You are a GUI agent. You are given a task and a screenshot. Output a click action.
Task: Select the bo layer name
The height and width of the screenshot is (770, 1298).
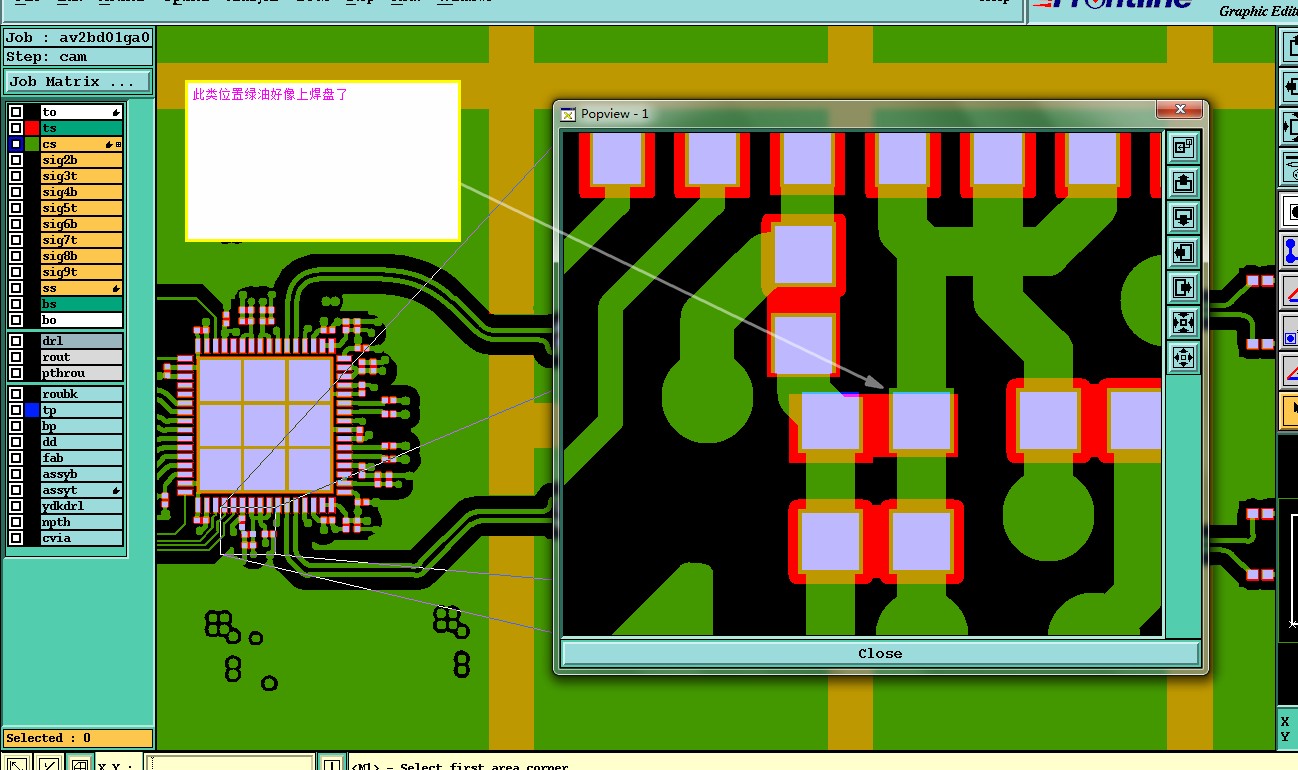point(81,320)
